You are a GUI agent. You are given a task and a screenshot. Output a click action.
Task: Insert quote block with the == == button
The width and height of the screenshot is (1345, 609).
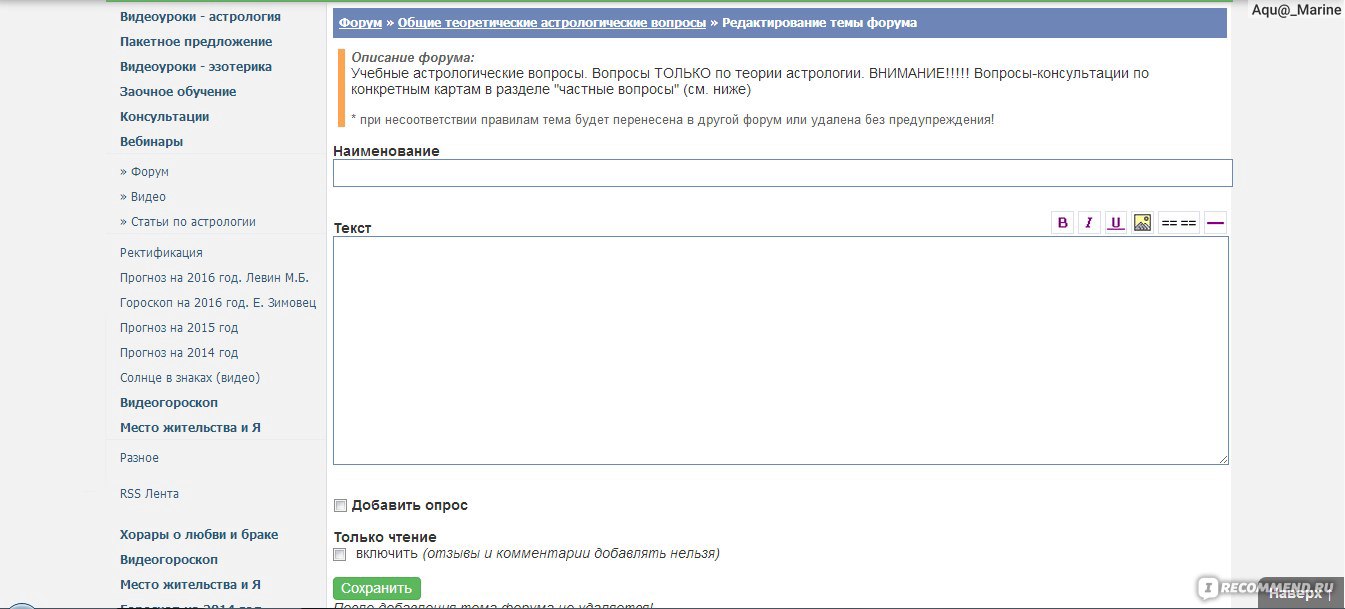click(x=1179, y=222)
